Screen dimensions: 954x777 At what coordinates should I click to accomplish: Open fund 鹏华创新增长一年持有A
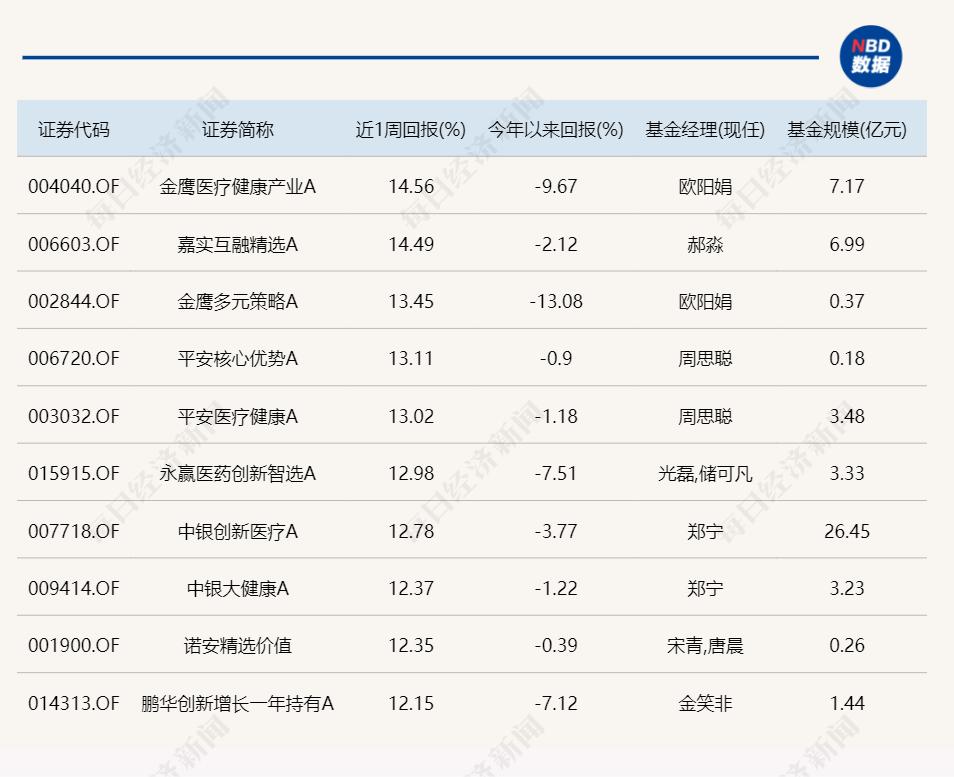tap(237, 704)
